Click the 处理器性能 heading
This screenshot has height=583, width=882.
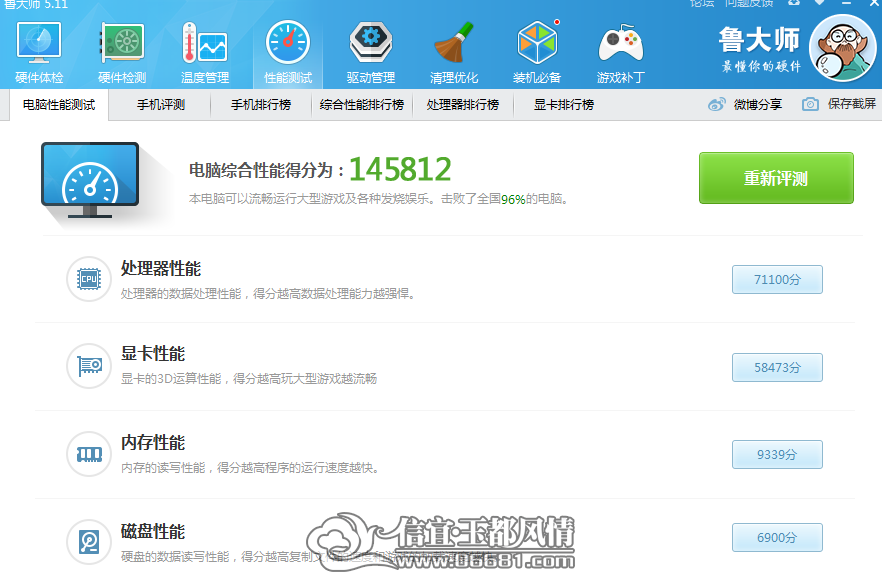(161, 268)
